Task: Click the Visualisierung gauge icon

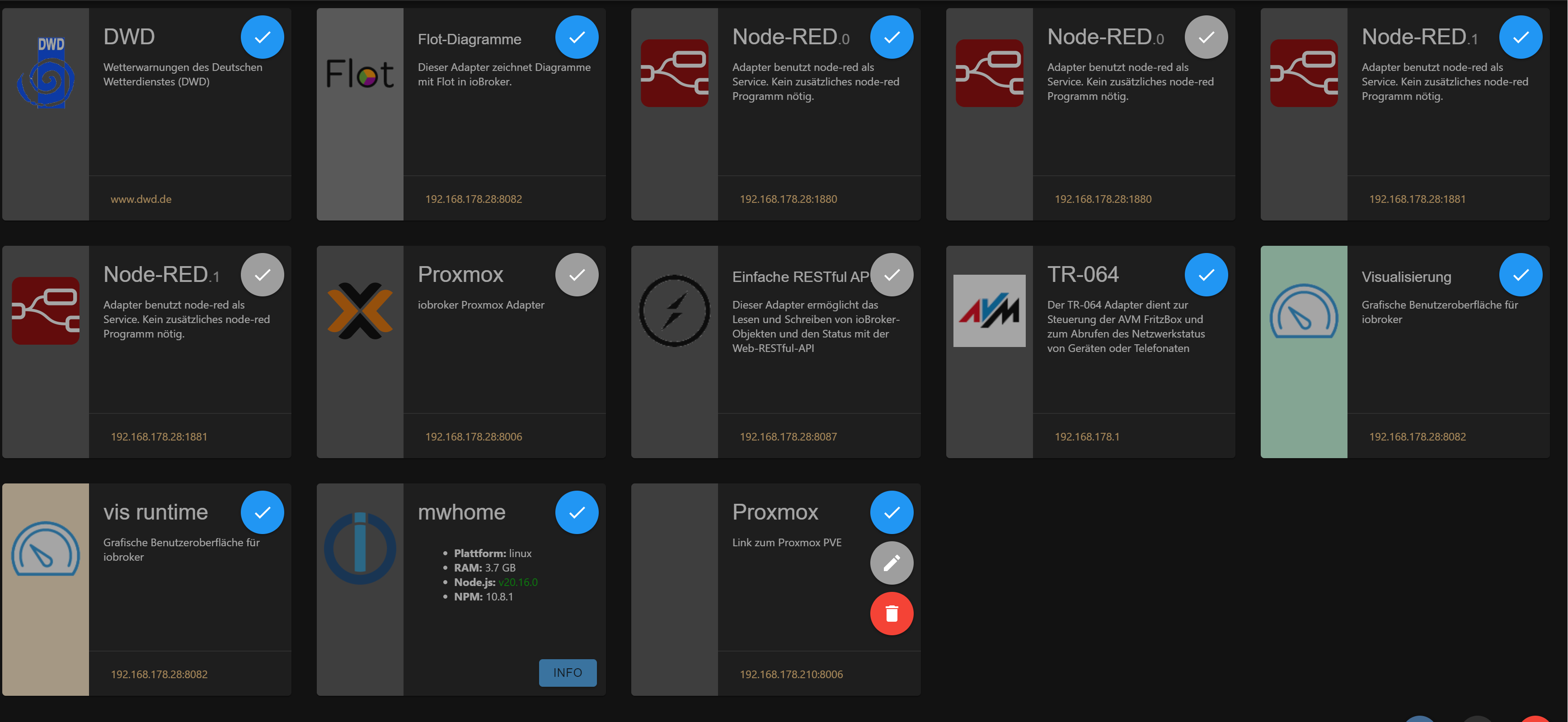Action: 1303,311
